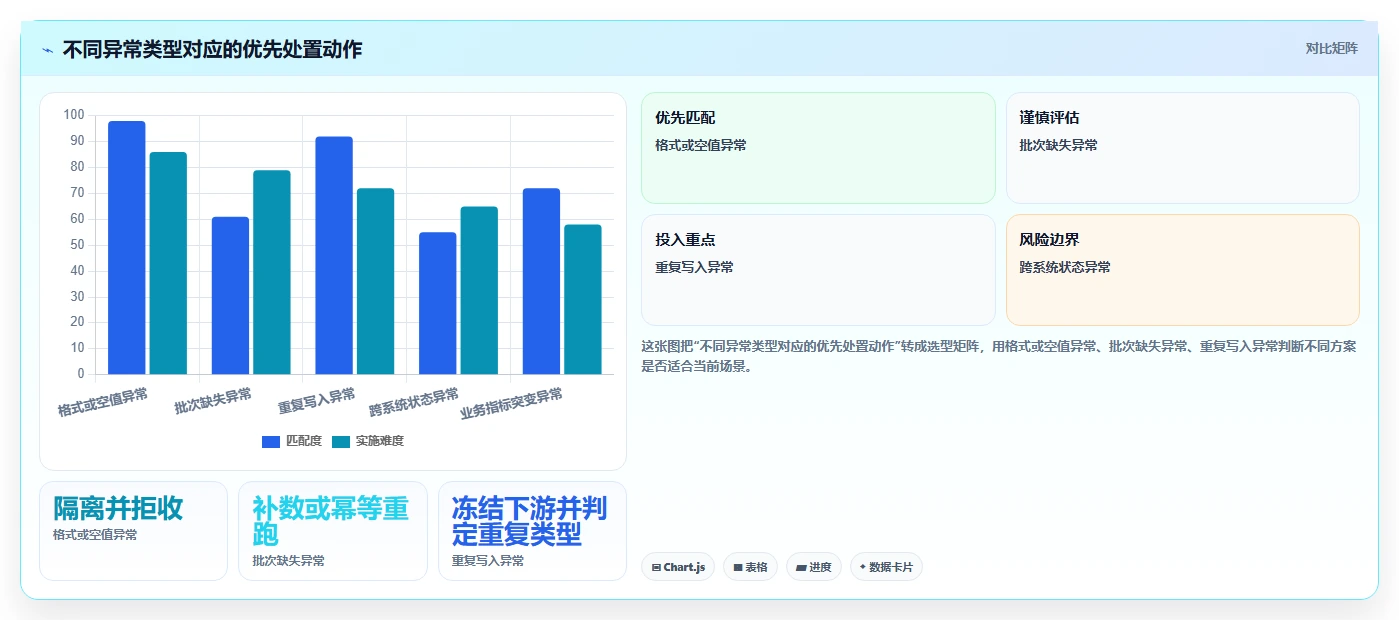Click 批次缺失异常 text in 谨慎评估 card

[1058, 145]
